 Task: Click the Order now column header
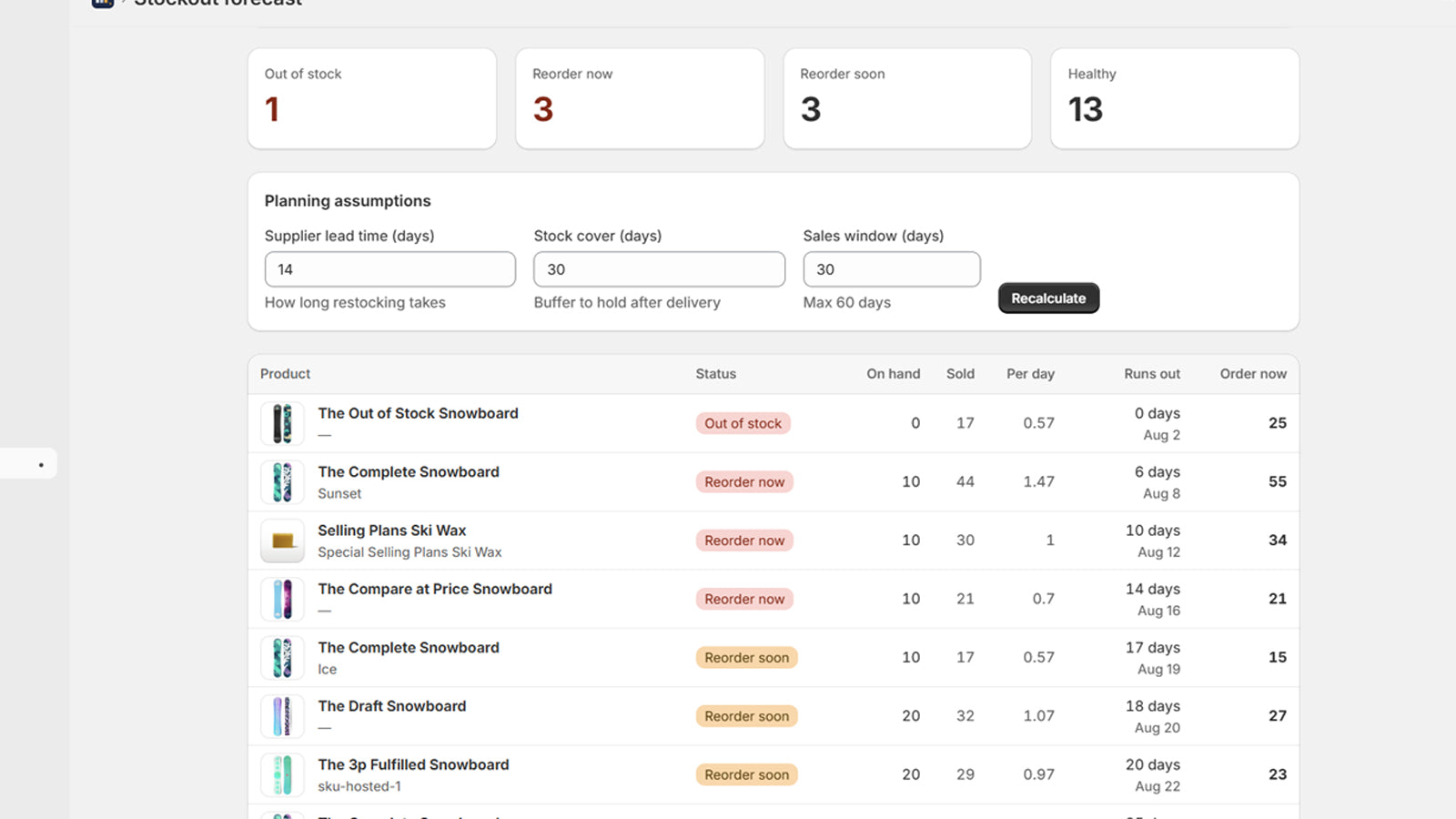point(1253,374)
